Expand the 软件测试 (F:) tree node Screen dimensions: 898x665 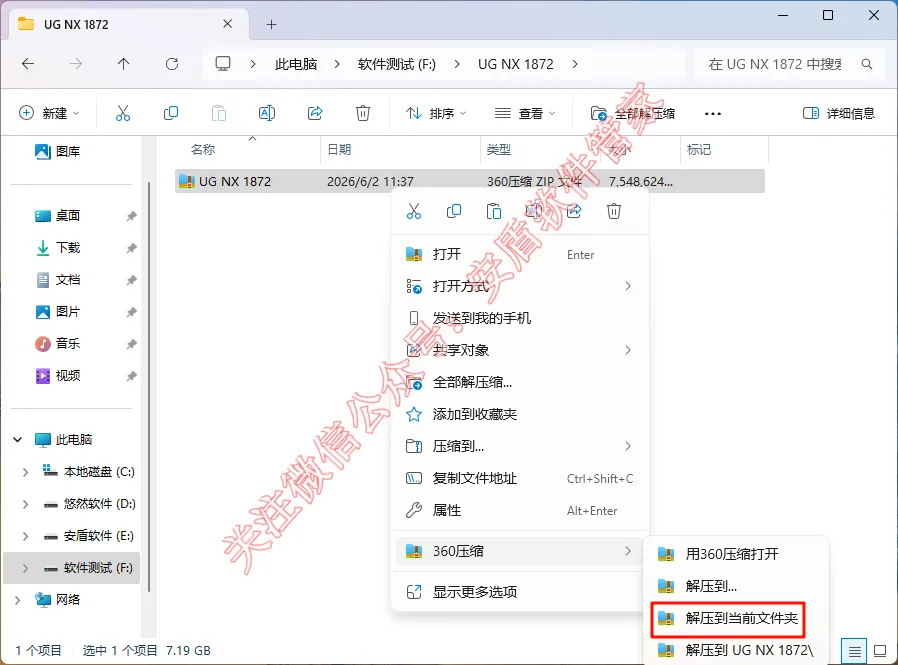click(x=25, y=568)
